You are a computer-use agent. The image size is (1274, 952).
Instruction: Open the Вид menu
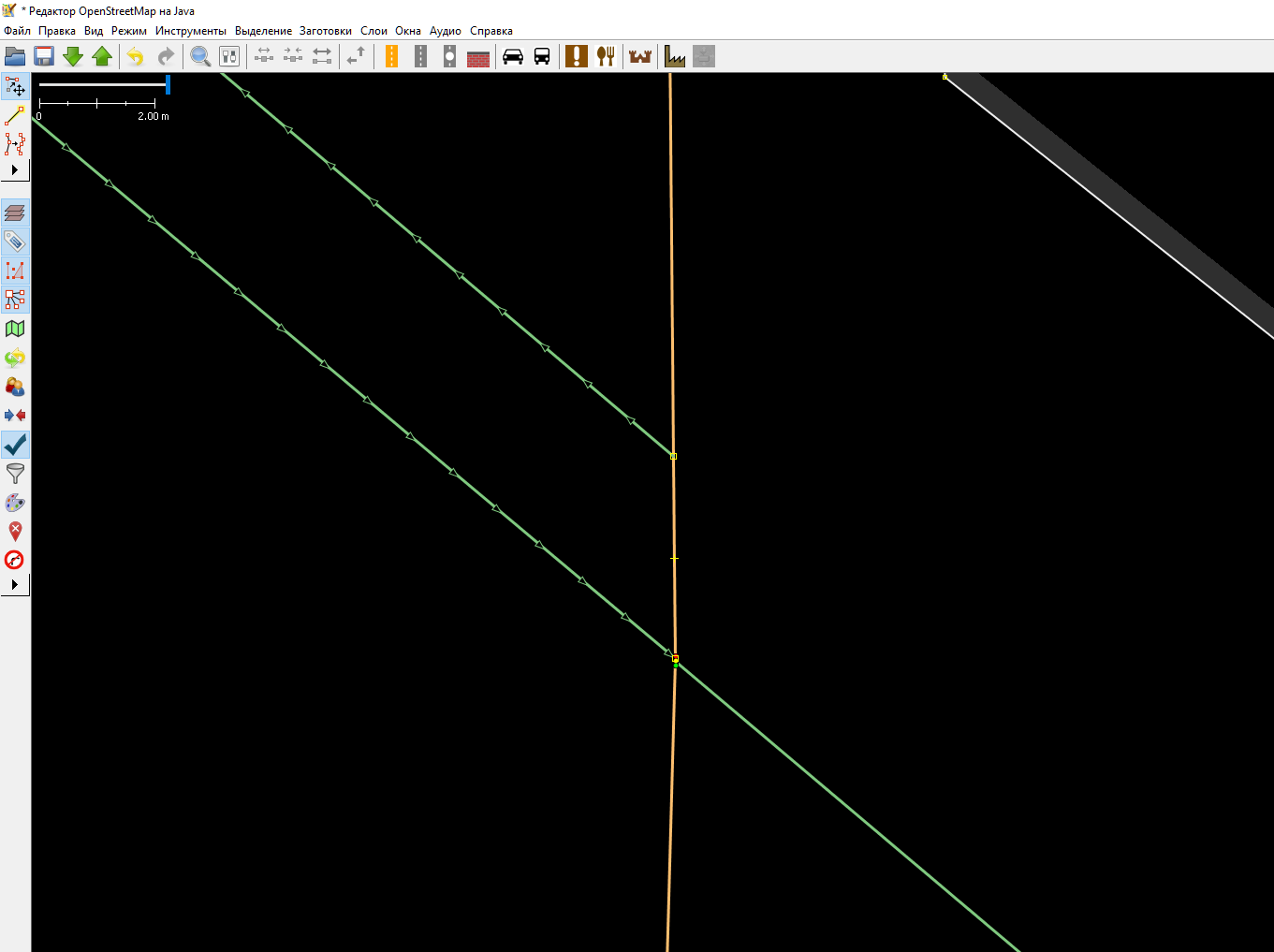[94, 31]
